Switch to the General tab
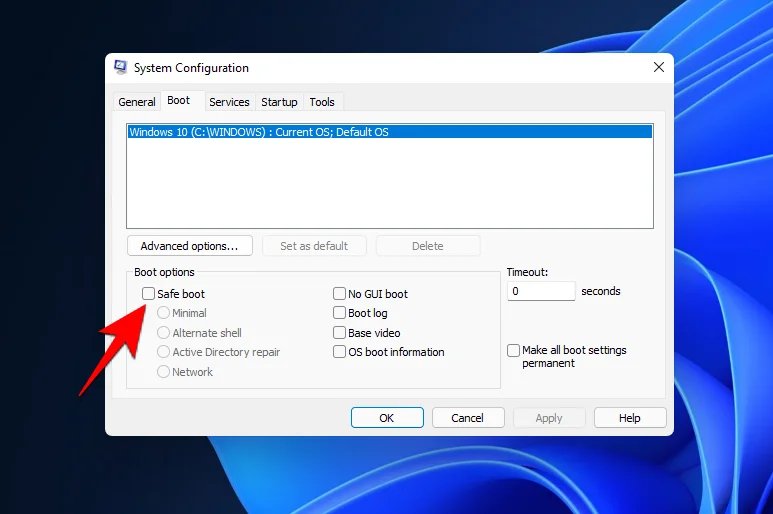 (137, 102)
